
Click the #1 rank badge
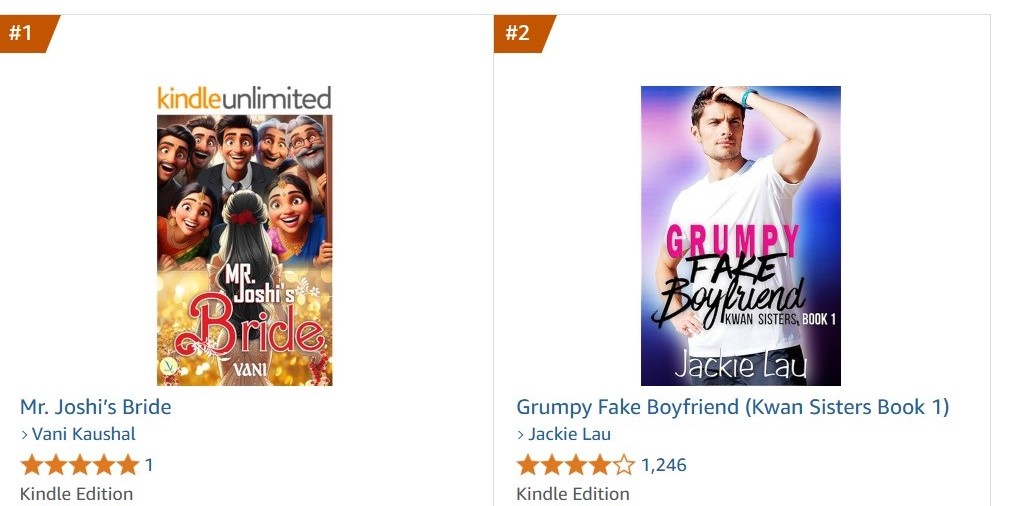(x=24, y=33)
